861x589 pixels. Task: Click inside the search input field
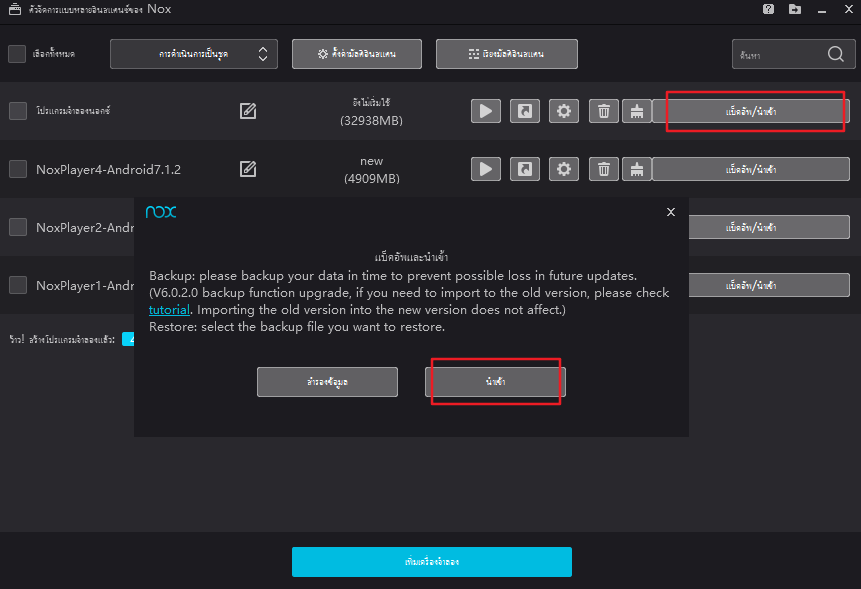(x=780, y=54)
